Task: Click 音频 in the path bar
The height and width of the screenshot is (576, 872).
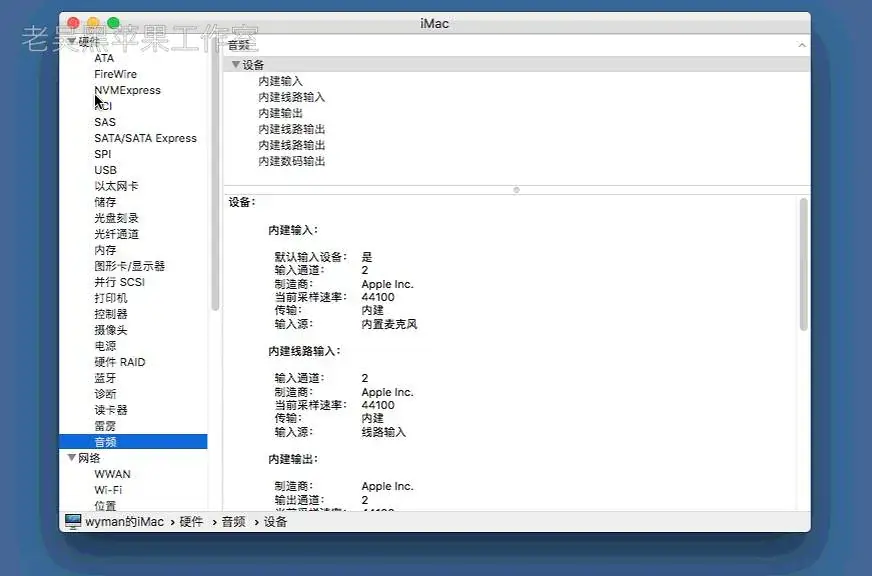Action: (x=234, y=522)
